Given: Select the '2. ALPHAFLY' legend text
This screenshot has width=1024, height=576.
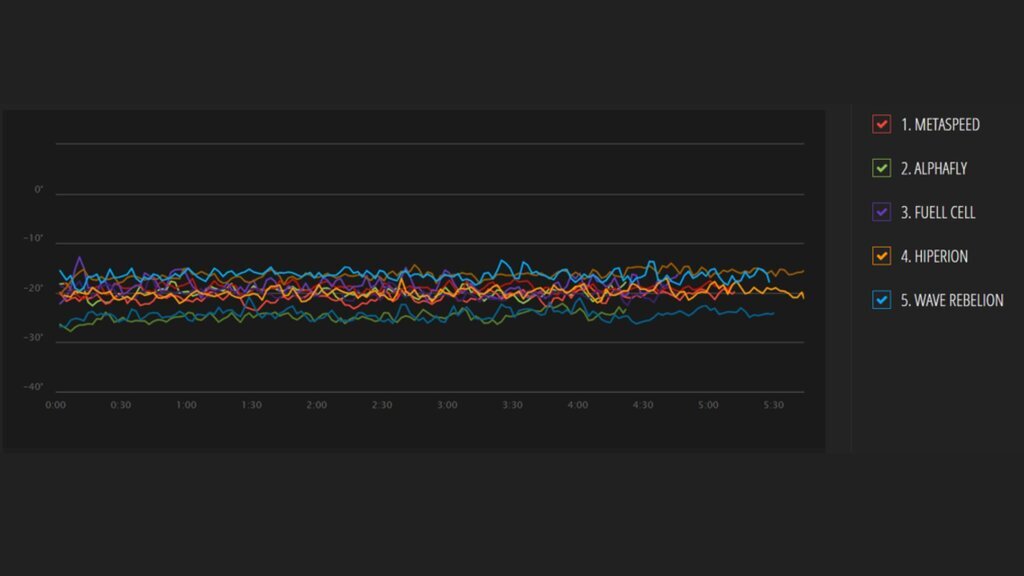Looking at the screenshot, I should 933,169.
